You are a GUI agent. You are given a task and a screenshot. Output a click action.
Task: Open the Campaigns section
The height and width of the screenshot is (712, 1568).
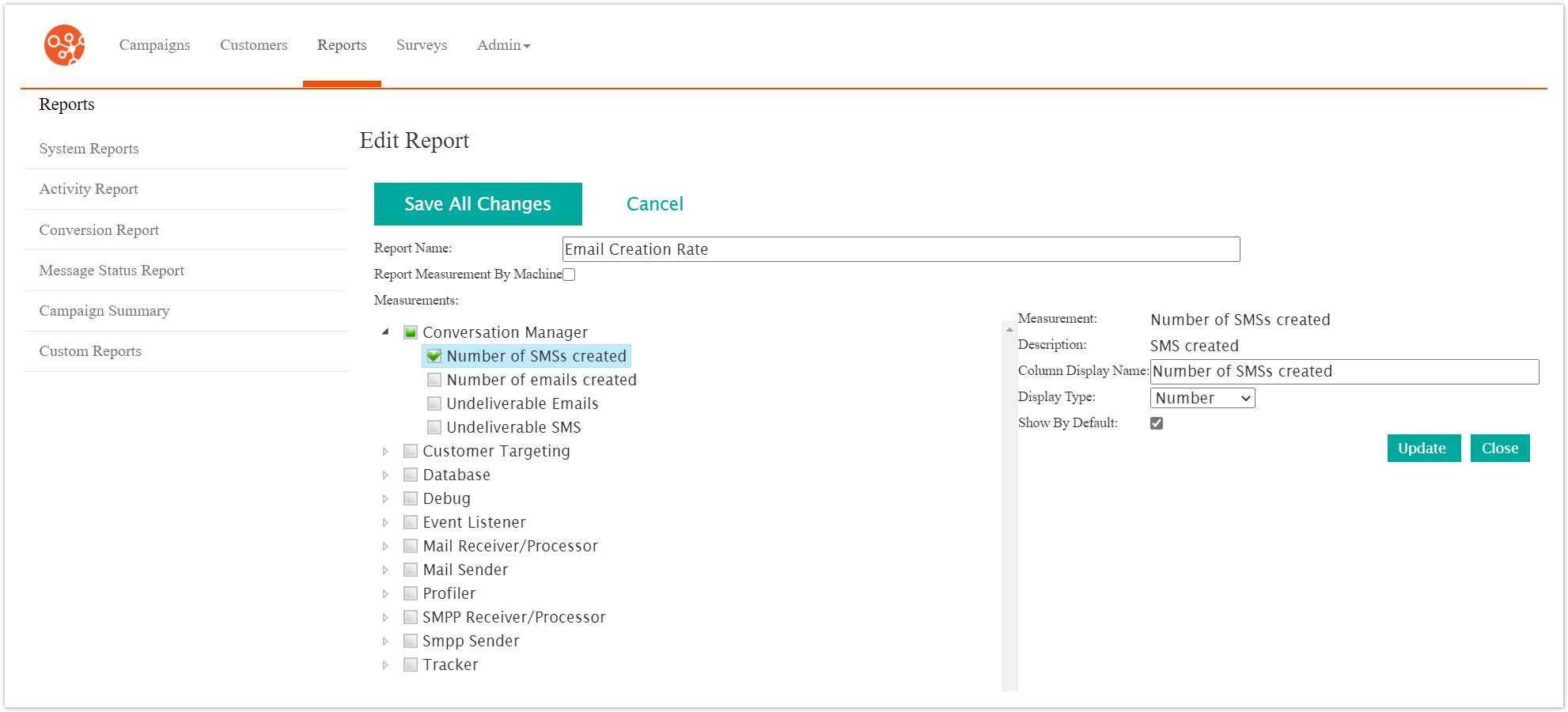click(154, 45)
